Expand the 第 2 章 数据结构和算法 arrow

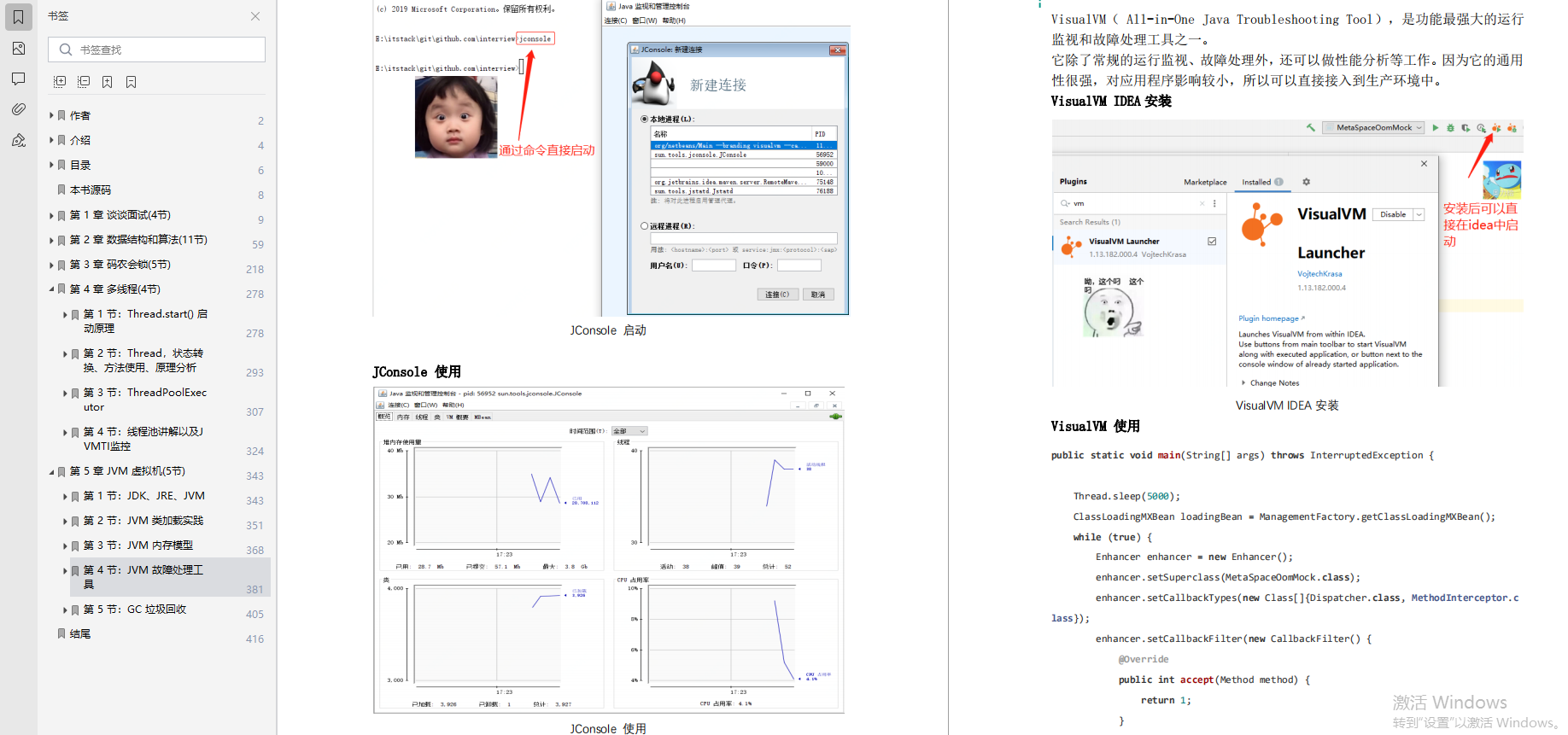click(51, 240)
